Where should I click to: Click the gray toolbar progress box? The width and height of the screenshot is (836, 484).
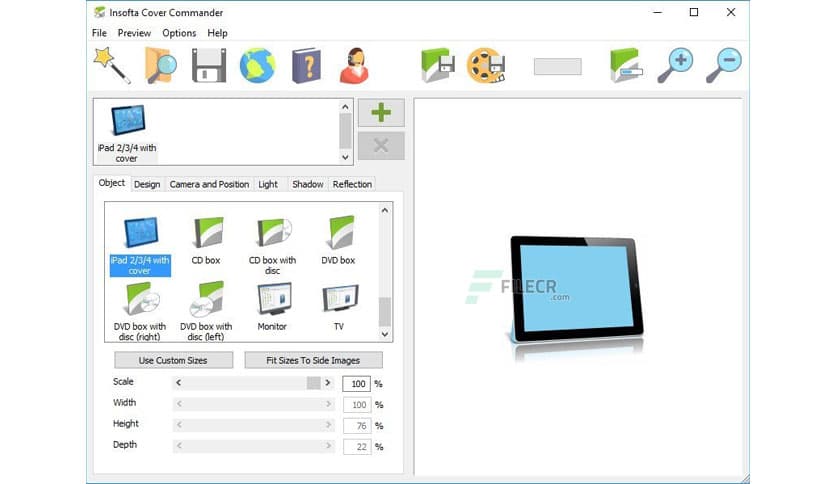click(558, 67)
